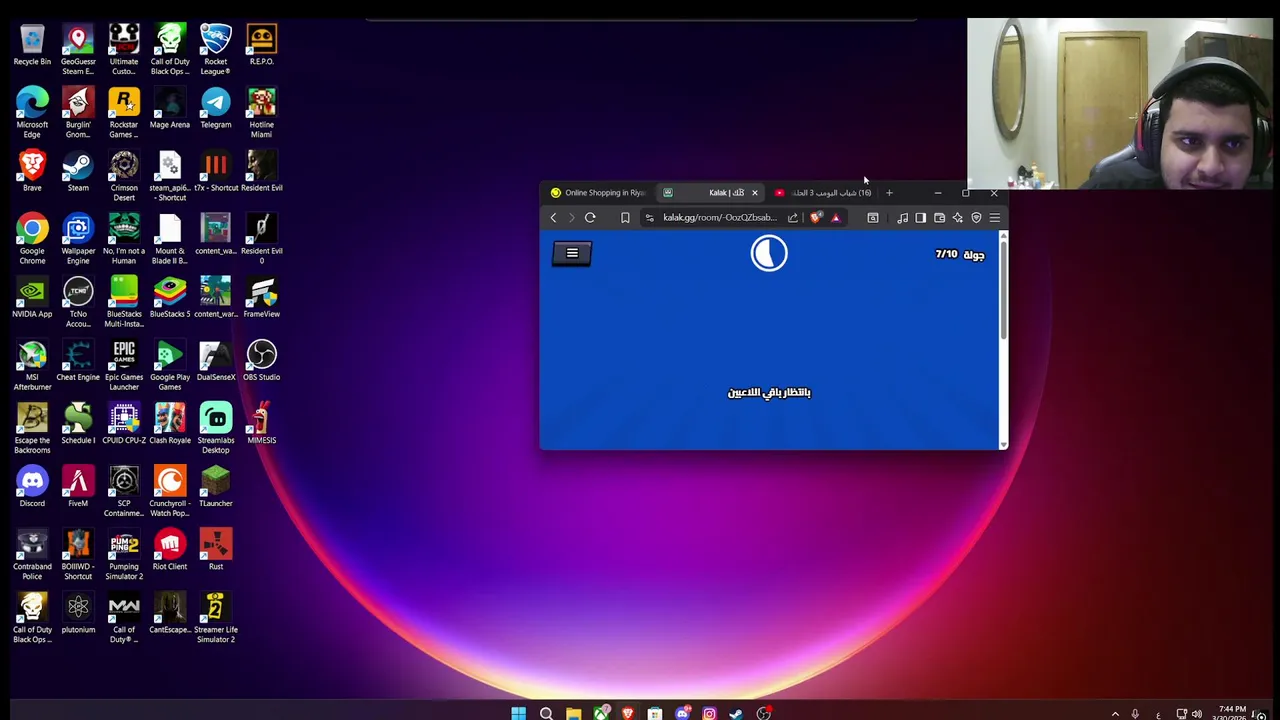Open the Windows Start menu
This screenshot has height=720, width=1280.
[518, 713]
